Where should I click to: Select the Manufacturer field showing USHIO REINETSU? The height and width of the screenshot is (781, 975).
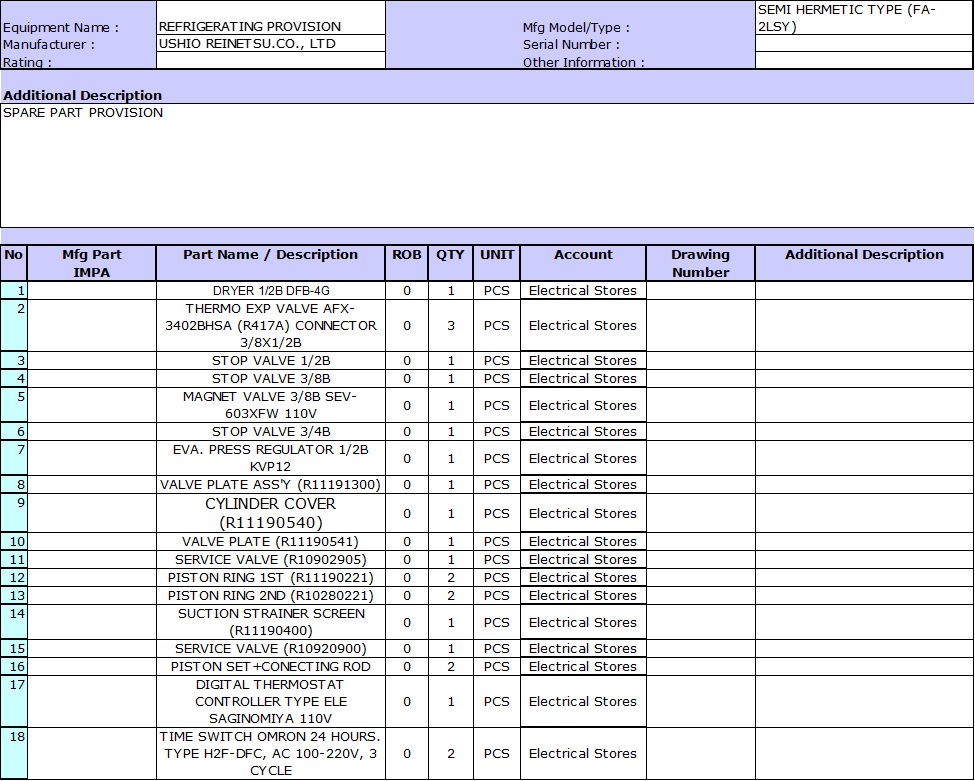[x=270, y=44]
